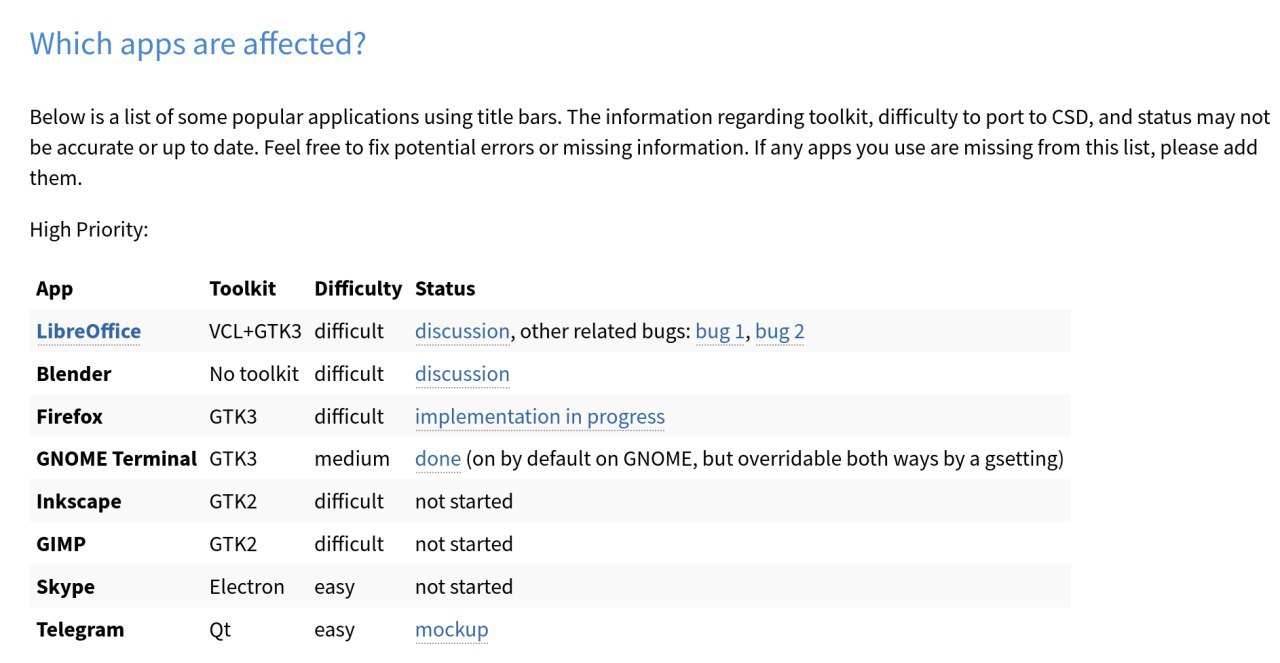Select the Firefox row name
Image resolution: width=1280 pixels, height=663 pixels.
click(69, 417)
